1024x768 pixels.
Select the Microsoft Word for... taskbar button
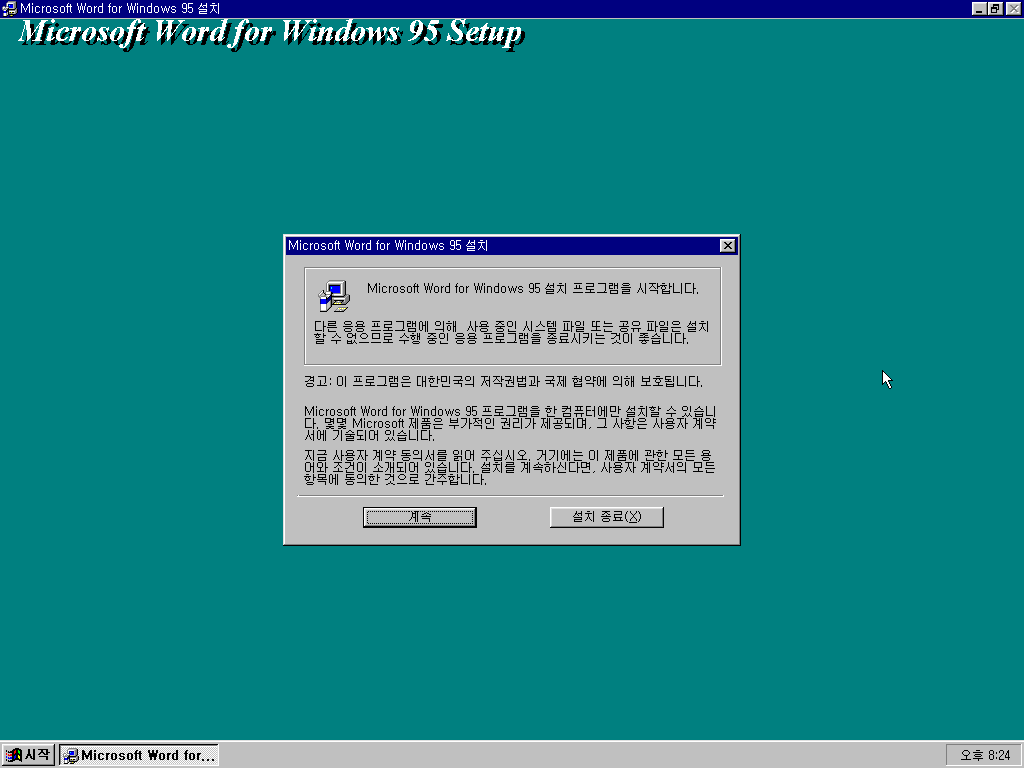pos(139,755)
